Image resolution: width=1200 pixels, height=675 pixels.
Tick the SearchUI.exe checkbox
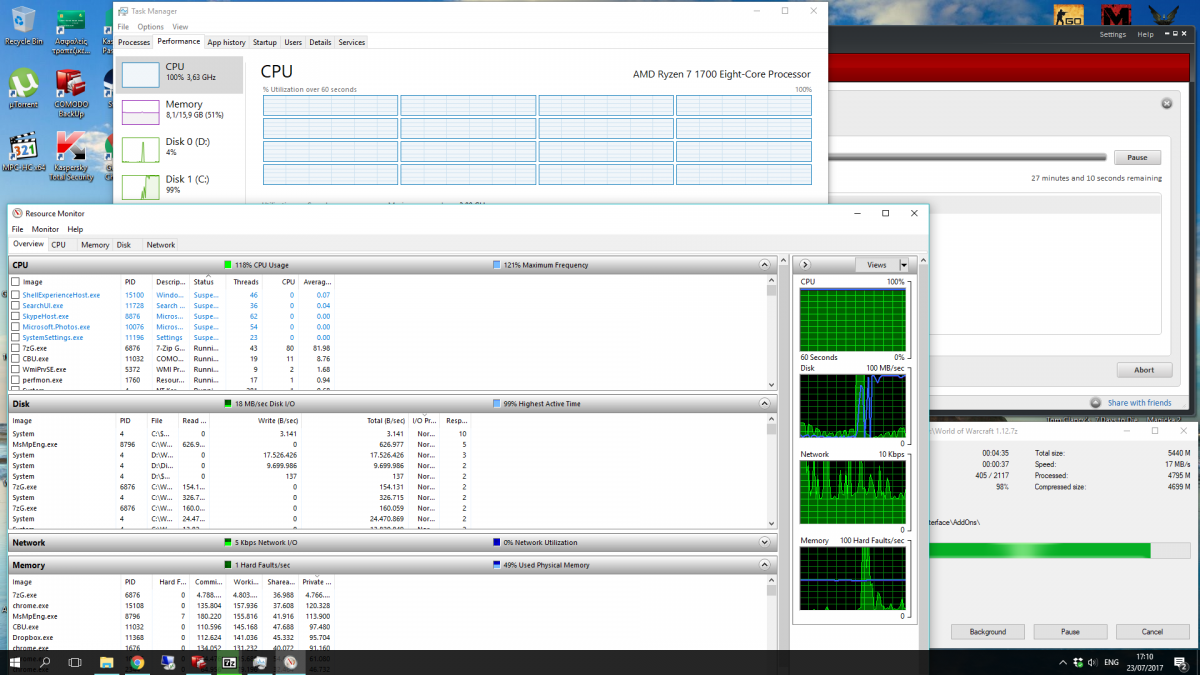coord(15,306)
